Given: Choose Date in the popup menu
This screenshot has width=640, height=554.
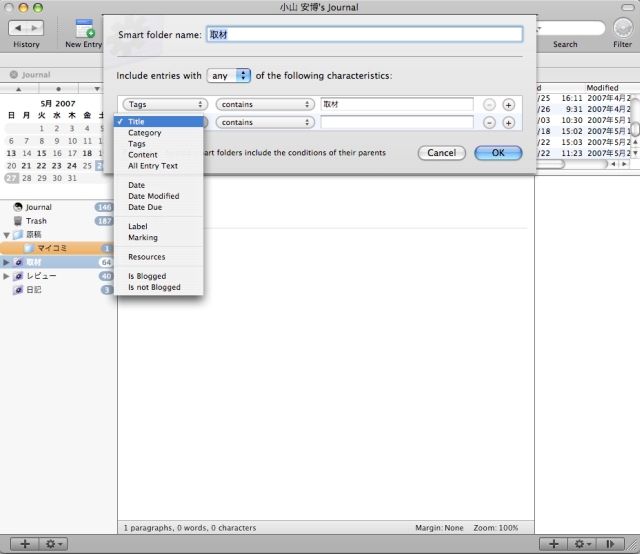Looking at the screenshot, I should tap(159, 185).
